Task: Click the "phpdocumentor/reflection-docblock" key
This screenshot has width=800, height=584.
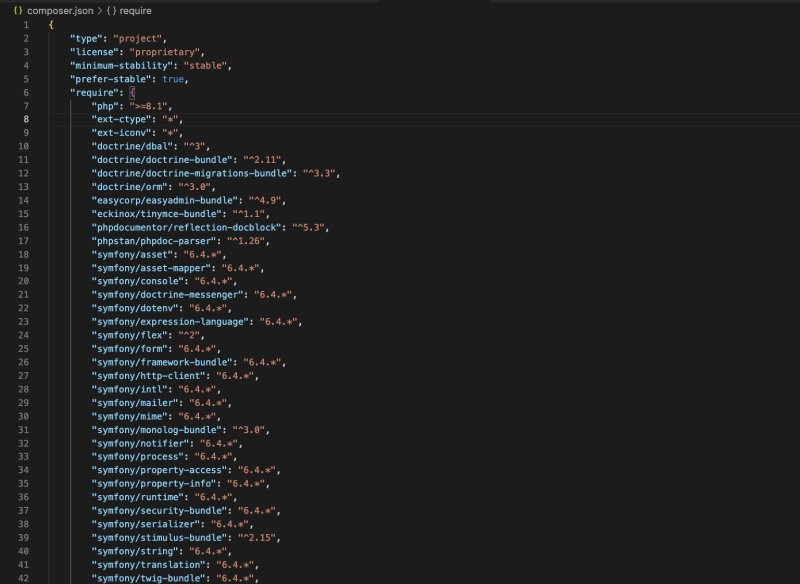Action: 186,227
